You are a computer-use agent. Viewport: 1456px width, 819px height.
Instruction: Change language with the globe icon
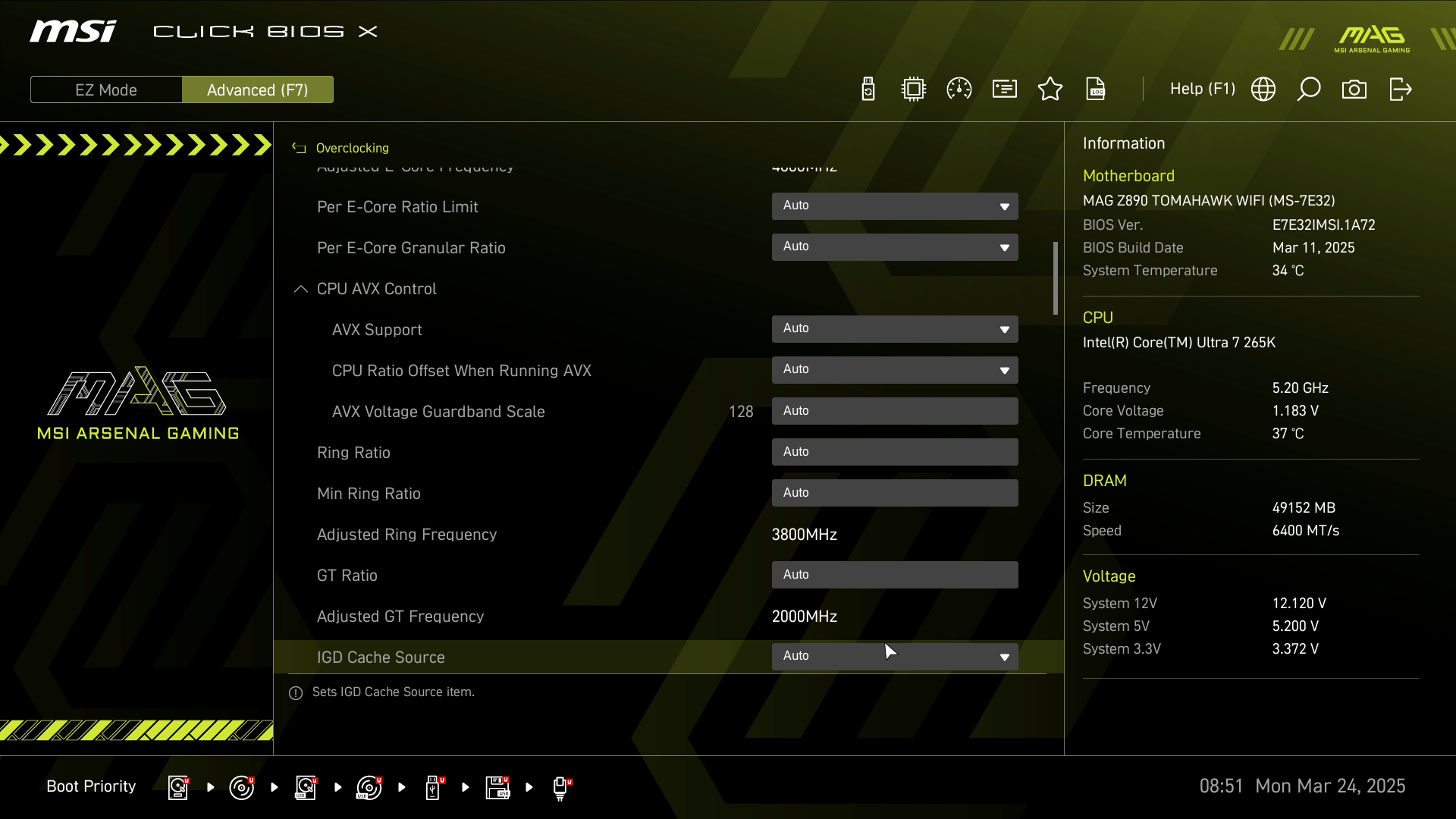pyautogui.click(x=1263, y=89)
